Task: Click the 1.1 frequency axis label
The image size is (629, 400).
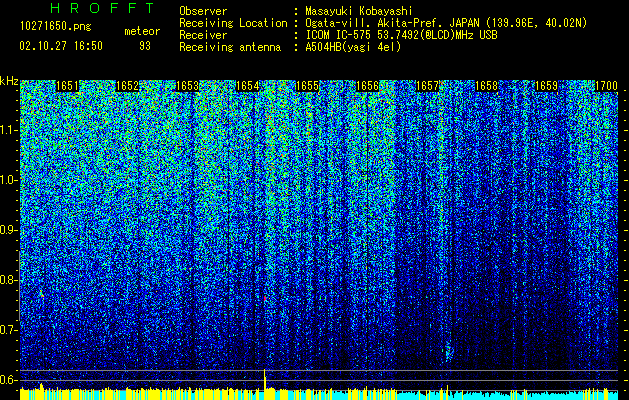Action: click(x=9, y=130)
